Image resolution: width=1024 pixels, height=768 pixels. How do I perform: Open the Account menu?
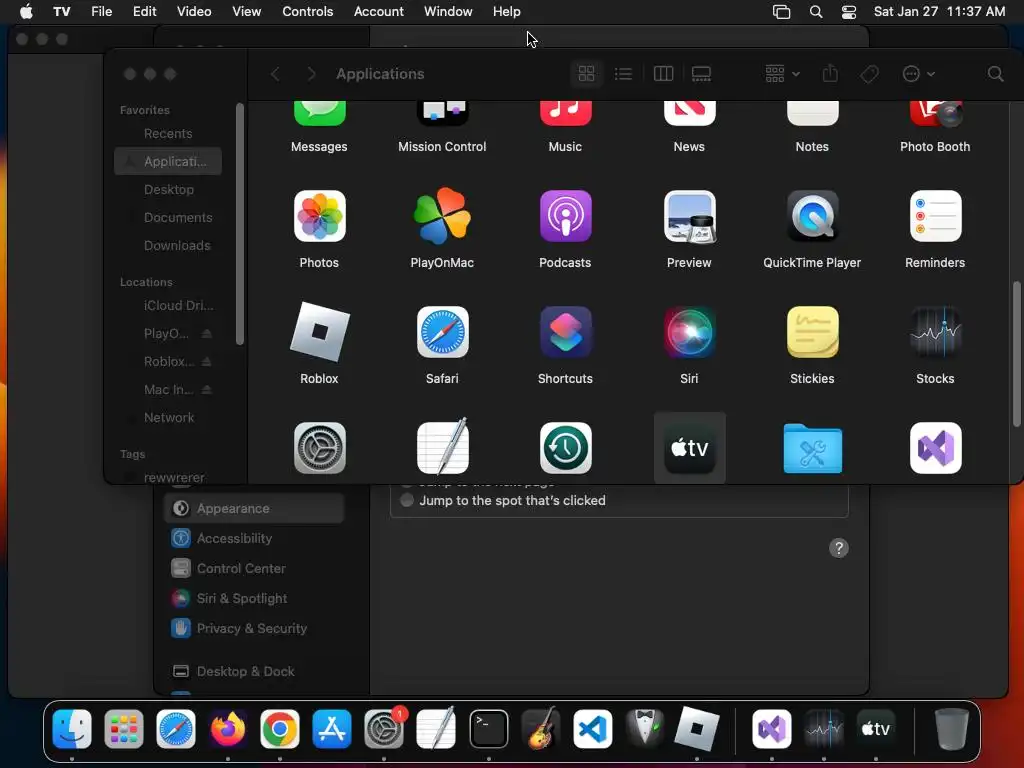pyautogui.click(x=379, y=12)
